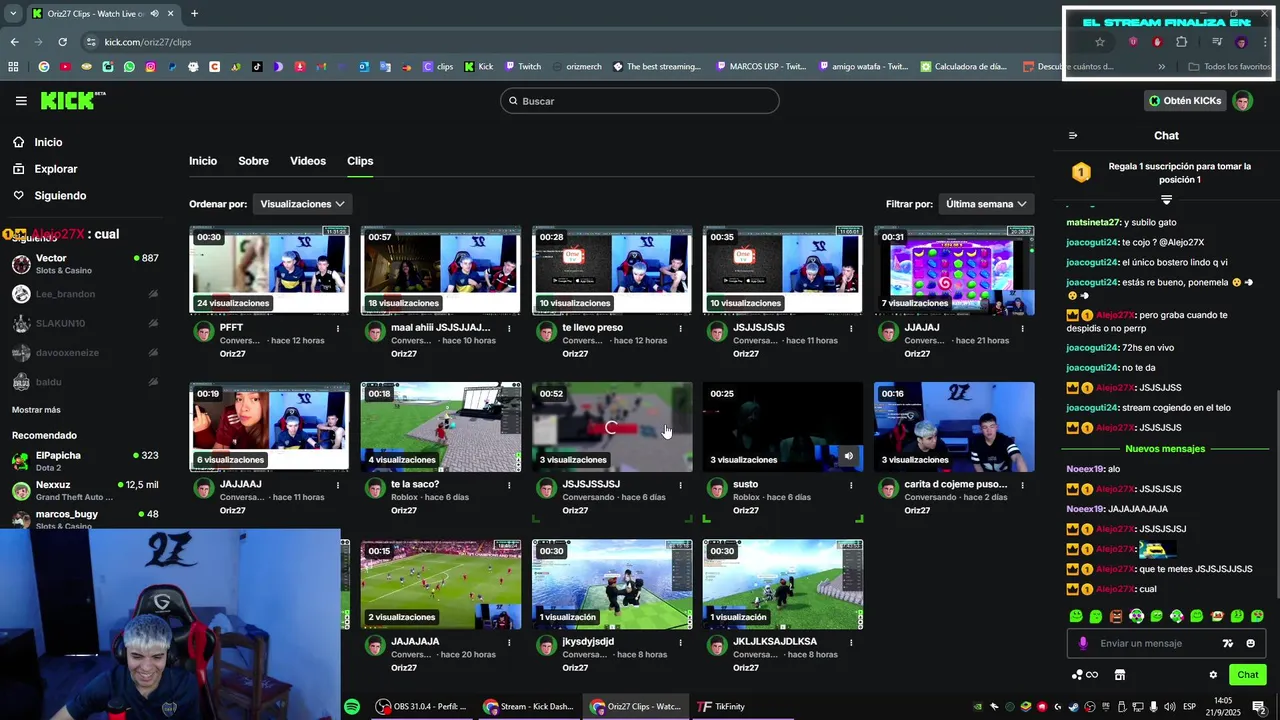
Task: Open options for 'te llevo preso' clip
Action: [x=680, y=328]
